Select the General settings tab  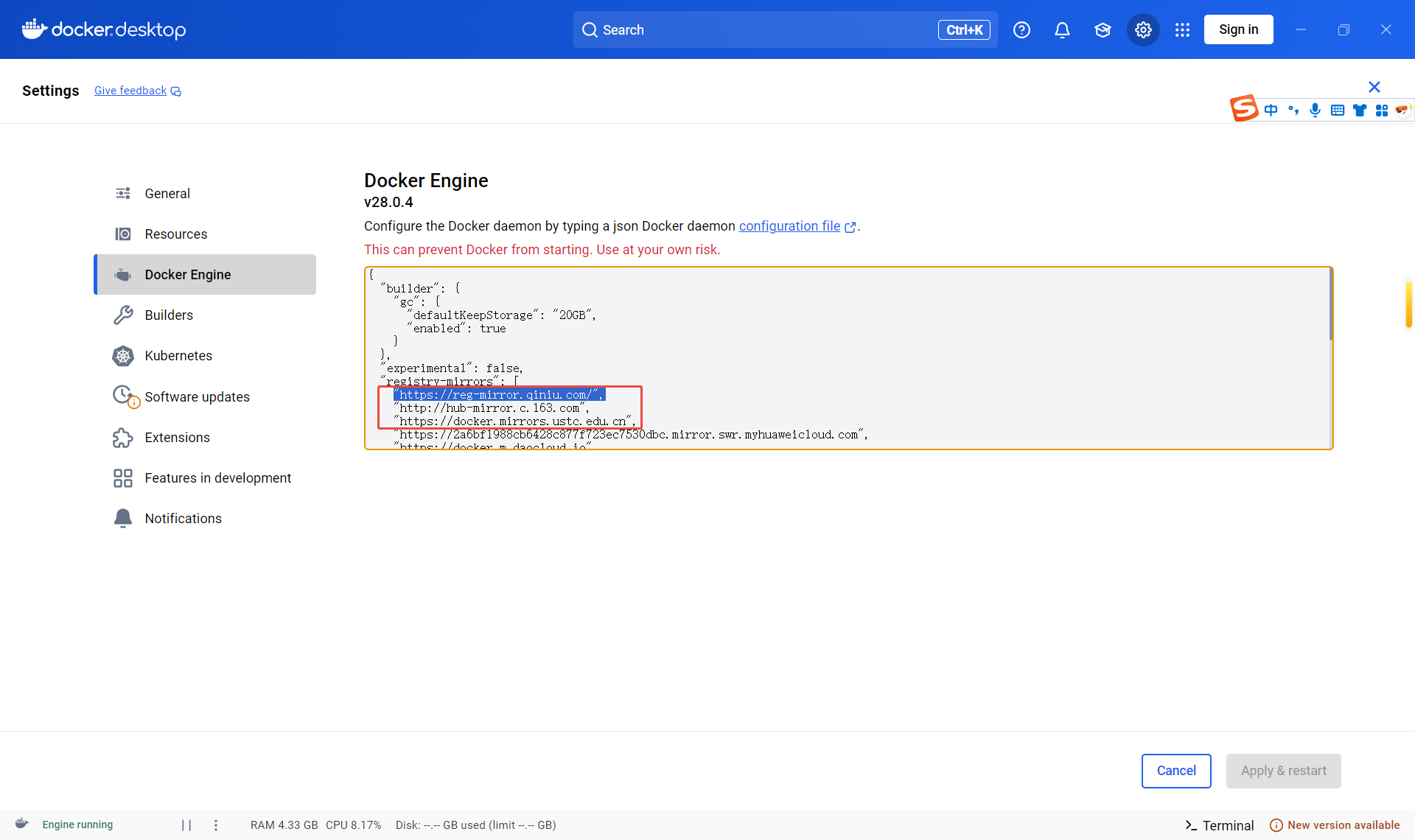point(167,193)
